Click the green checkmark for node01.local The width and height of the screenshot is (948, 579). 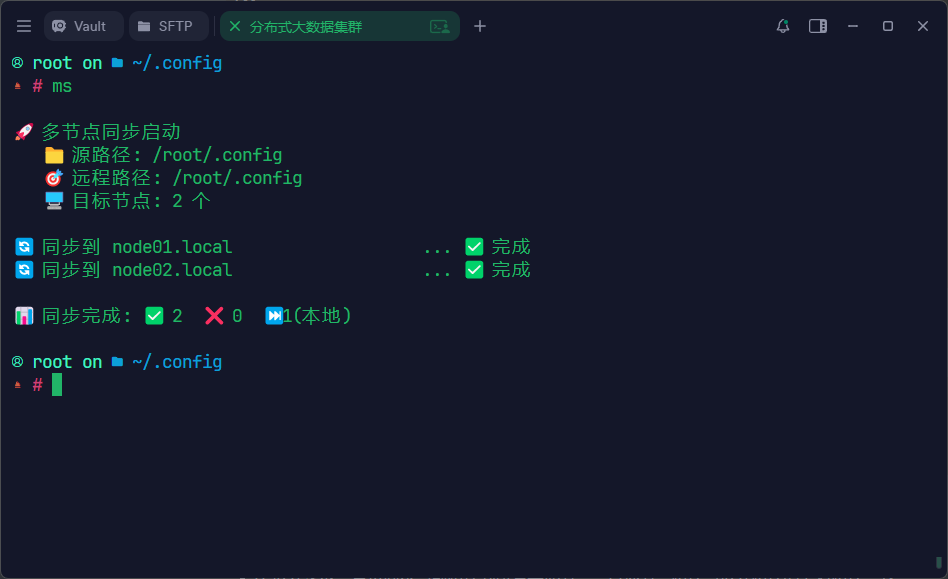[474, 247]
